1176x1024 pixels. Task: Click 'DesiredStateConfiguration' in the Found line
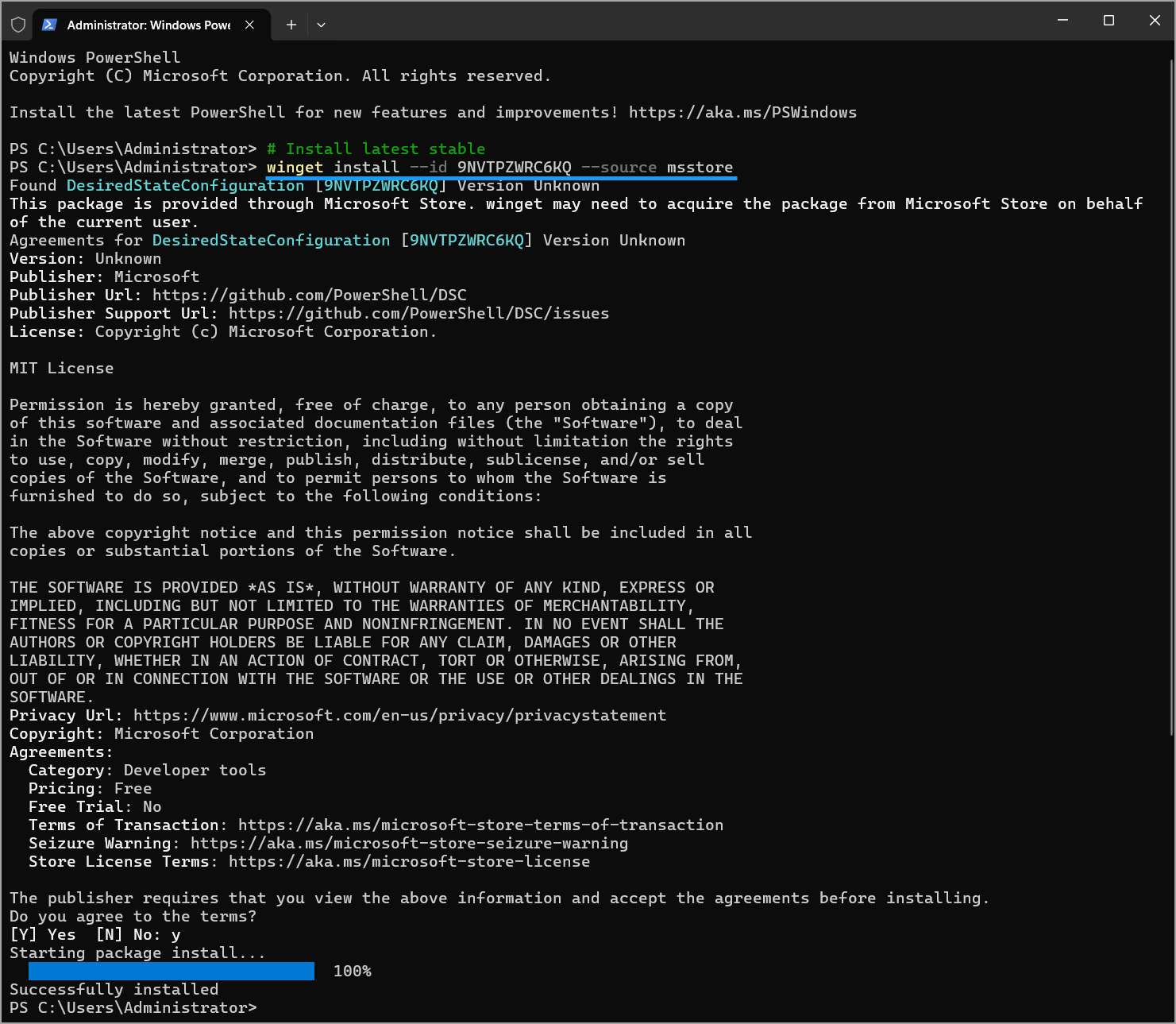click(185, 185)
